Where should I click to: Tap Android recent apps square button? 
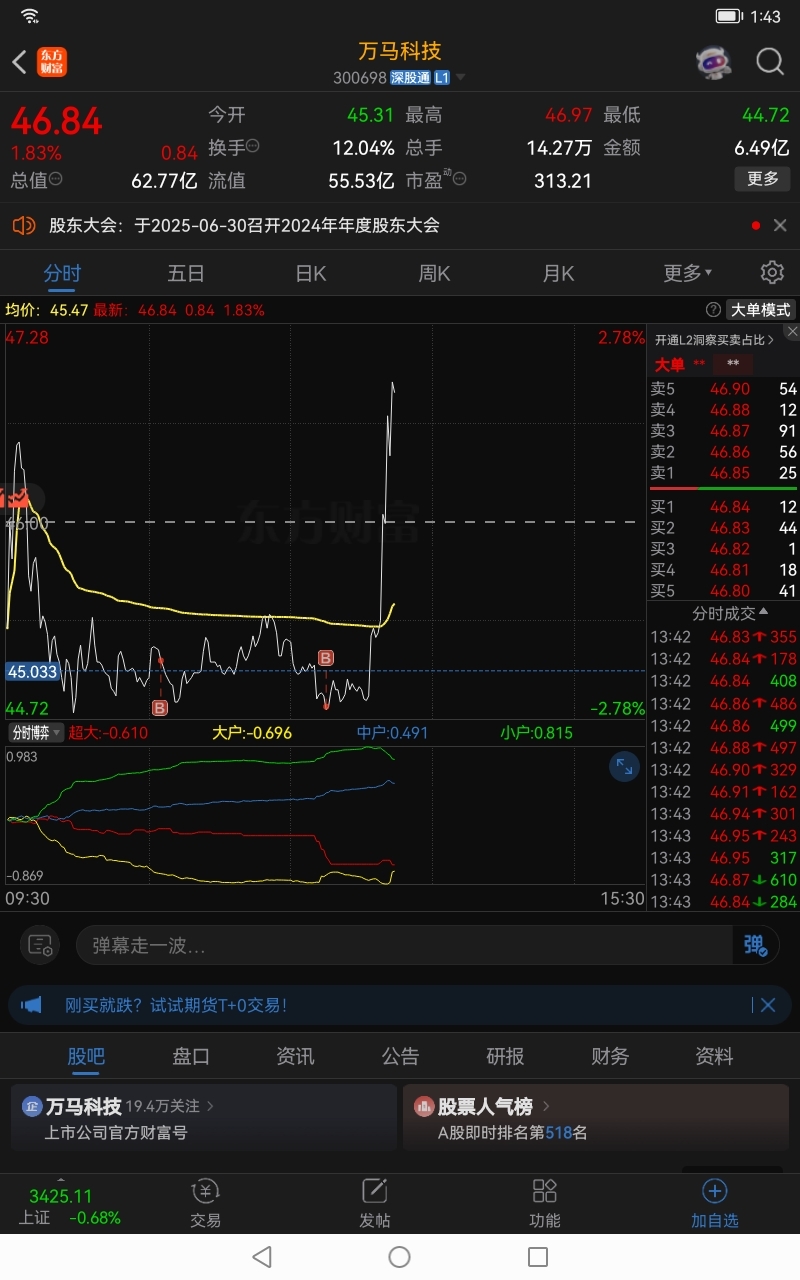(x=538, y=1257)
